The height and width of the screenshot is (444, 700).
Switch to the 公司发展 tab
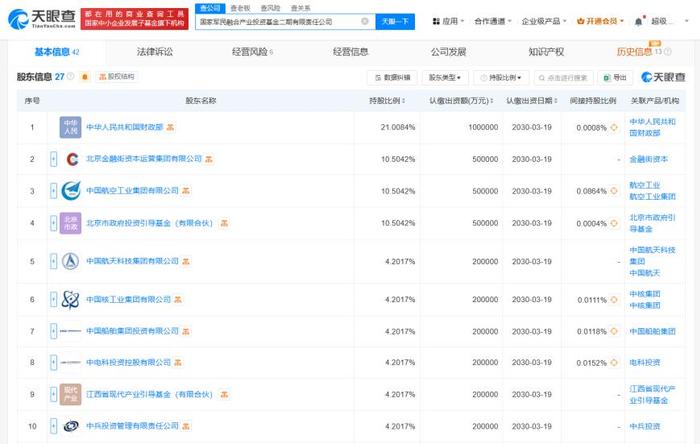click(x=448, y=52)
